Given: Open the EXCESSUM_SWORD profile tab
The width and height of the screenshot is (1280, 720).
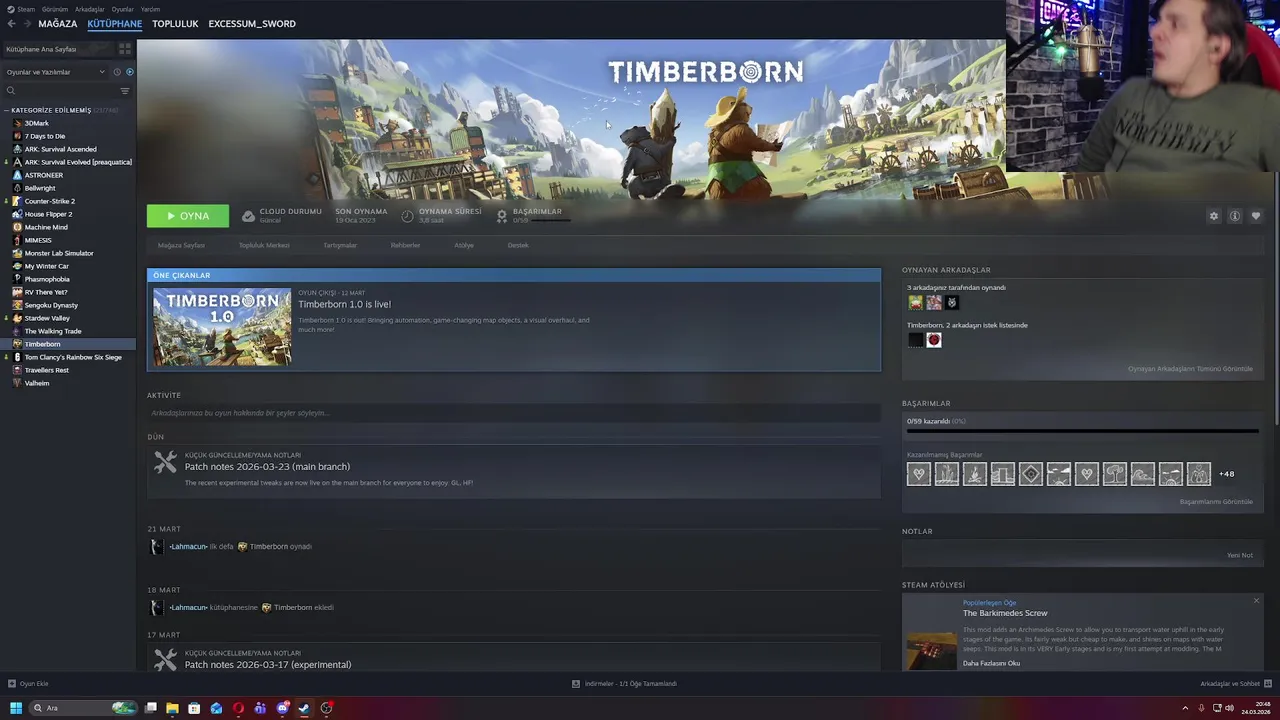Looking at the screenshot, I should click(x=252, y=24).
